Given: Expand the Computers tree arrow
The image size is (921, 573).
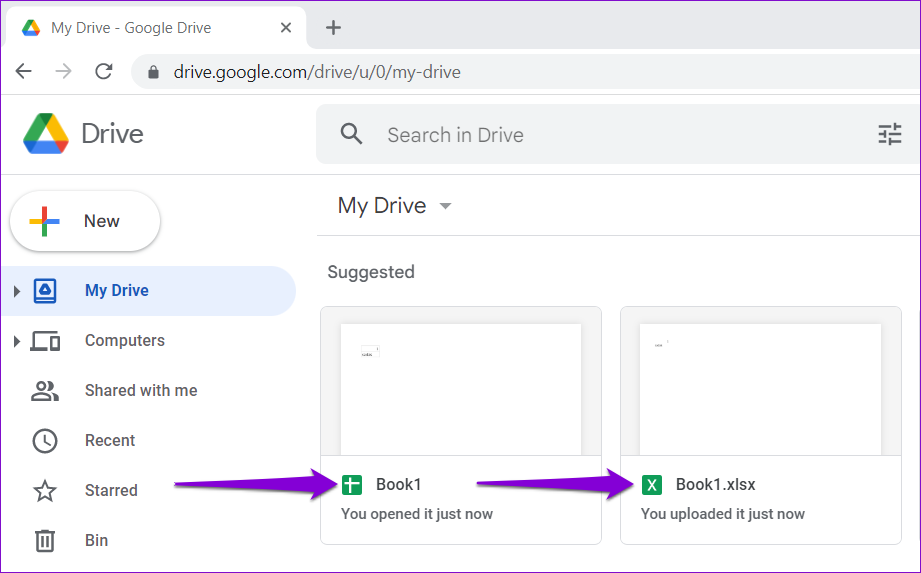Looking at the screenshot, I should (16, 341).
